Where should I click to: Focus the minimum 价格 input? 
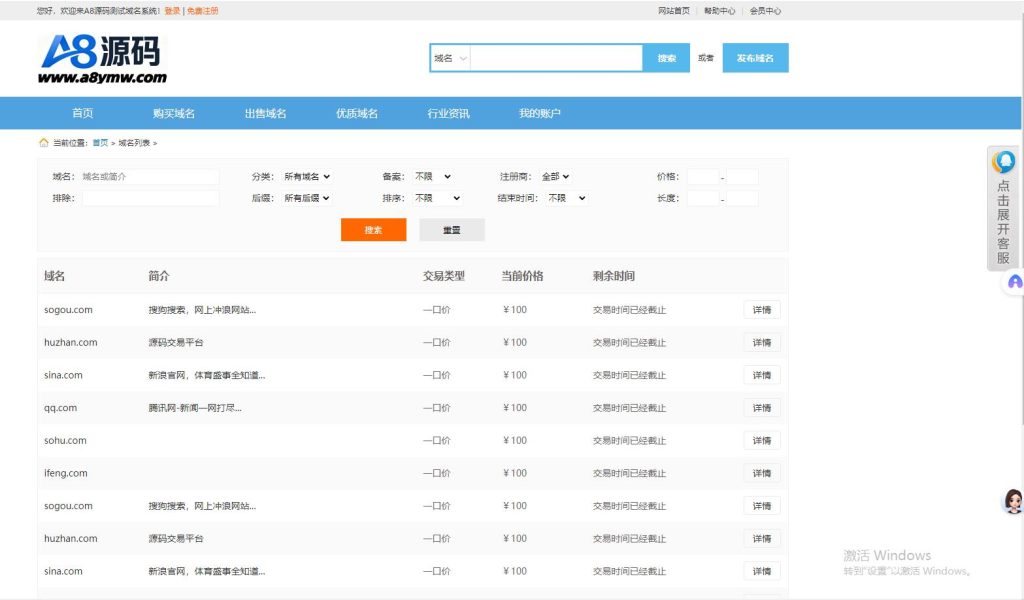(x=703, y=176)
